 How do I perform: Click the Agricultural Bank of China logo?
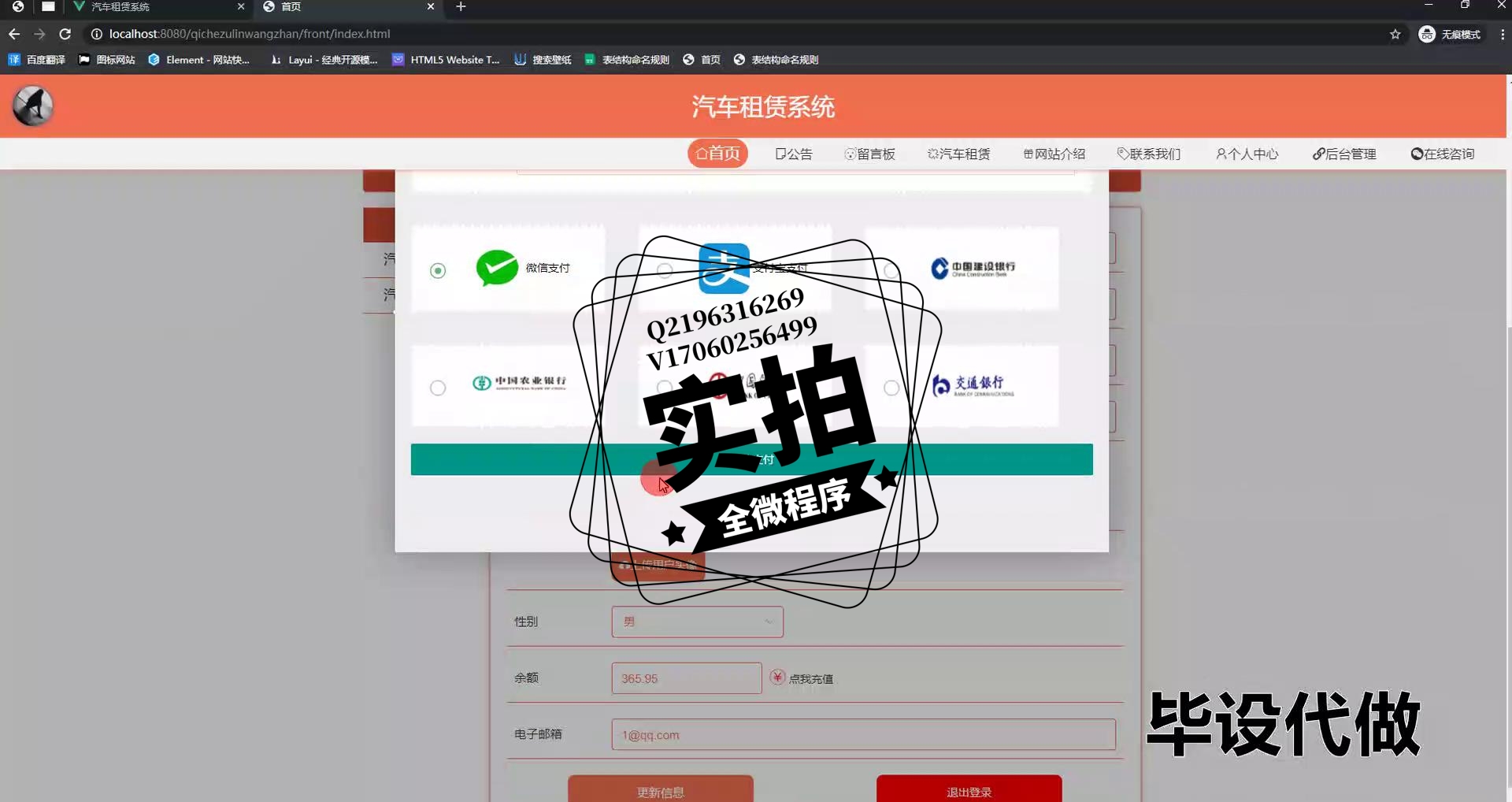(x=519, y=383)
